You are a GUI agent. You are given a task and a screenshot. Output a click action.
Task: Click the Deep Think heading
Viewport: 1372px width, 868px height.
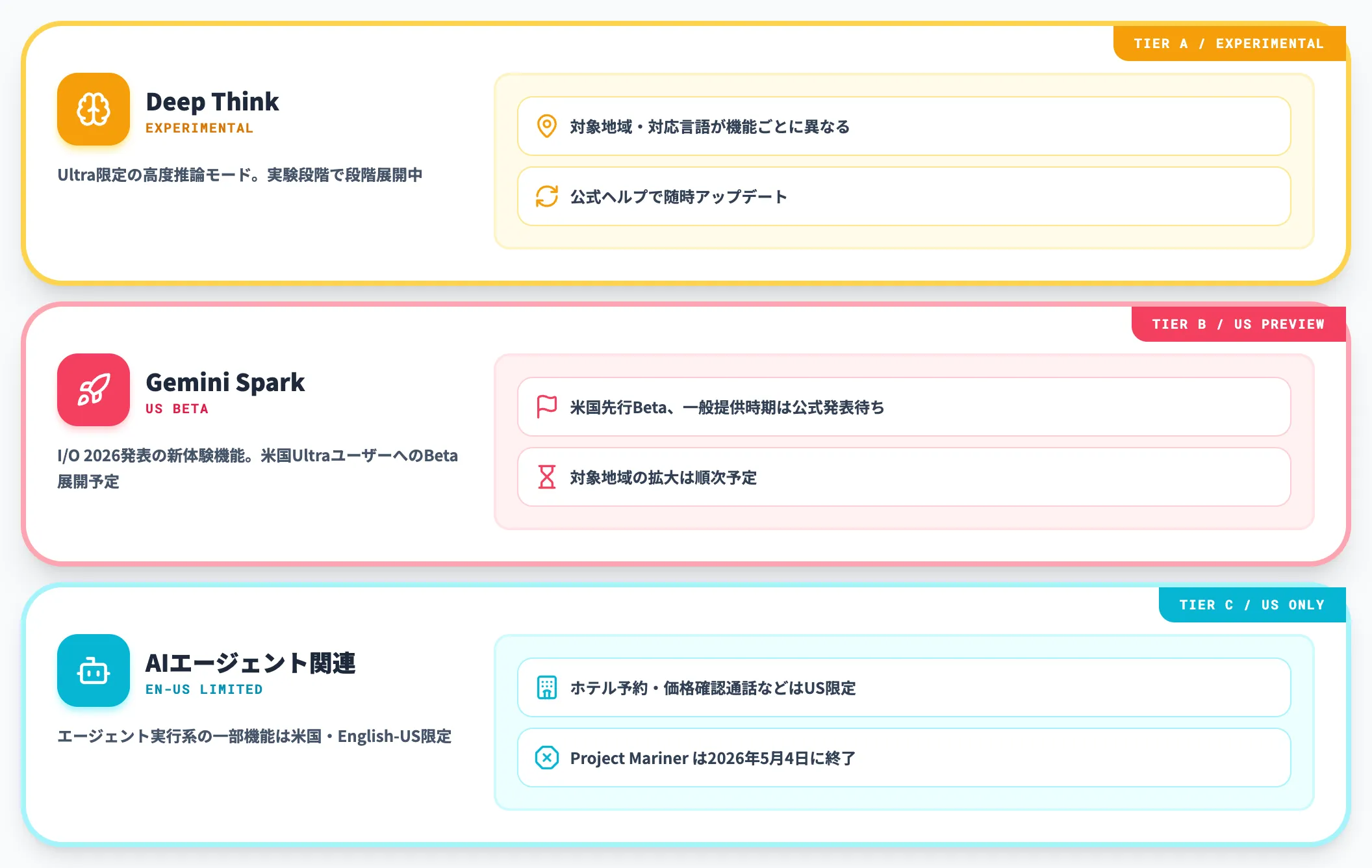(212, 102)
